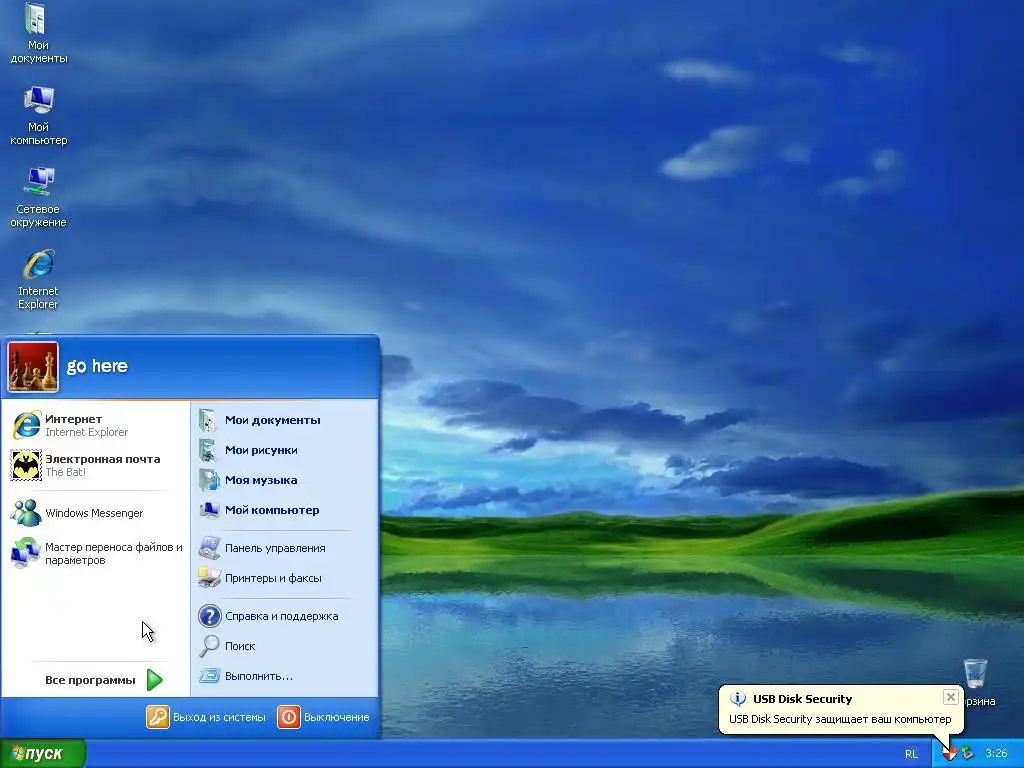1024x768 pixels.
Task: Click the safely remove hardware tray icon
Action: coord(967,754)
